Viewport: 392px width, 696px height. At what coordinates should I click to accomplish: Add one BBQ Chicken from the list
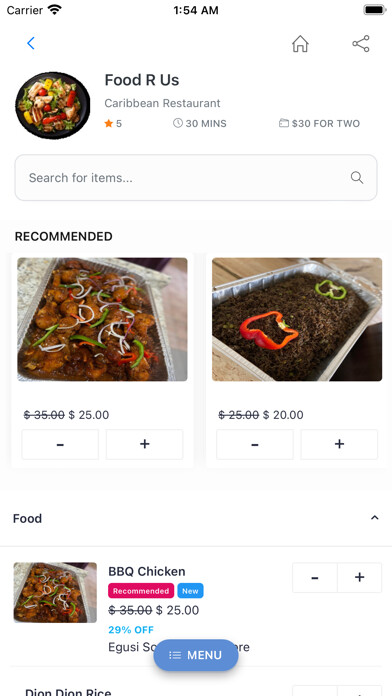pos(360,577)
